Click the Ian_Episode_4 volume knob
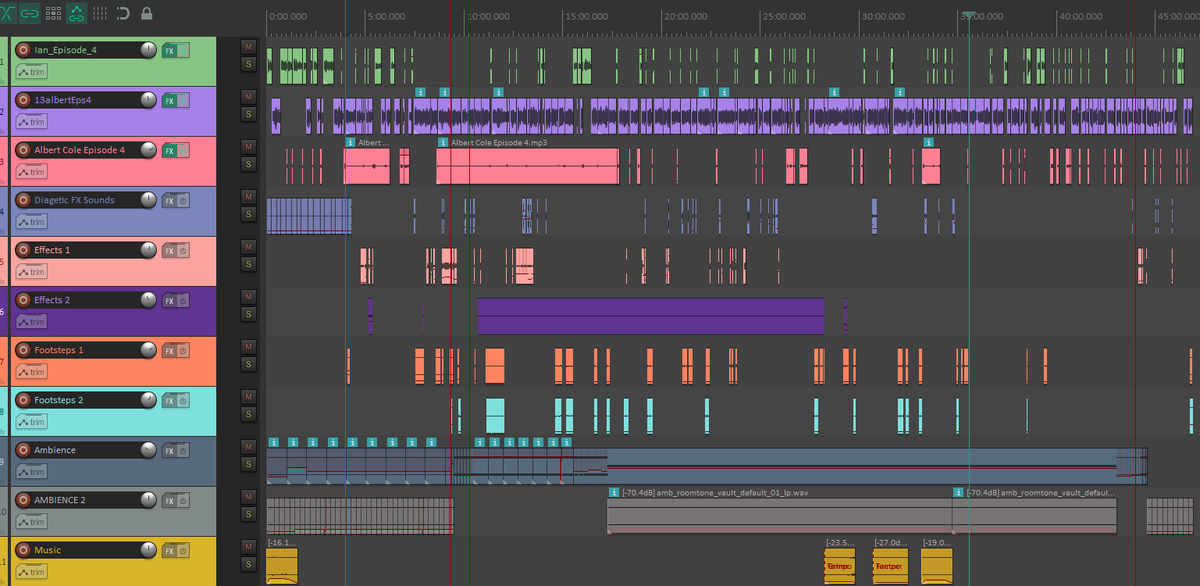 coord(148,50)
